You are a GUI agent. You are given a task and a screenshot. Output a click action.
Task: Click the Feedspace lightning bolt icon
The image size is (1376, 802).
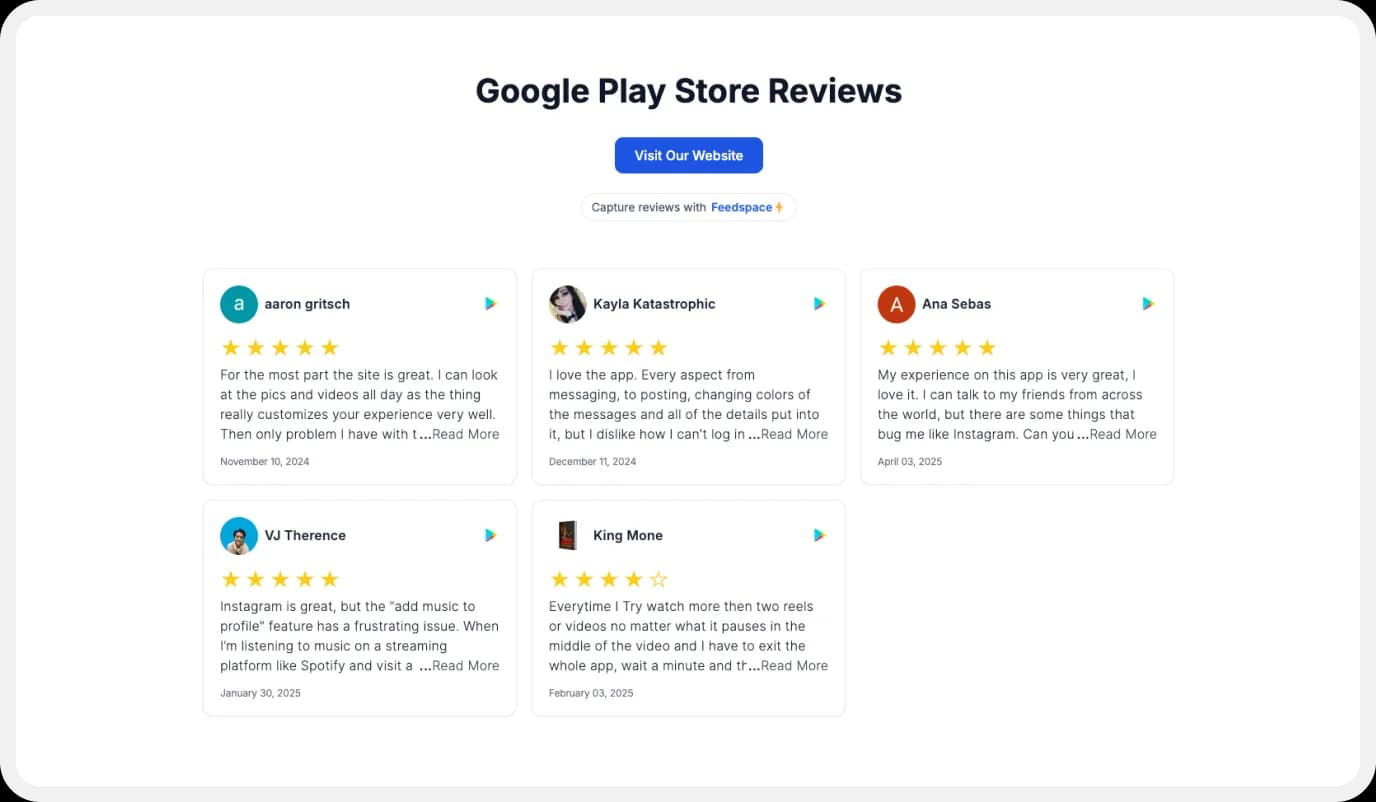779,206
